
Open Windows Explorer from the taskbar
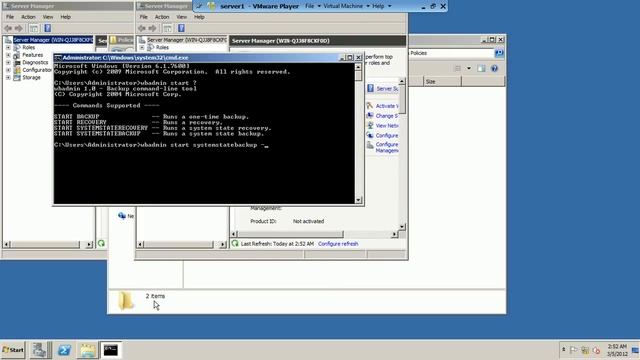[87, 350]
